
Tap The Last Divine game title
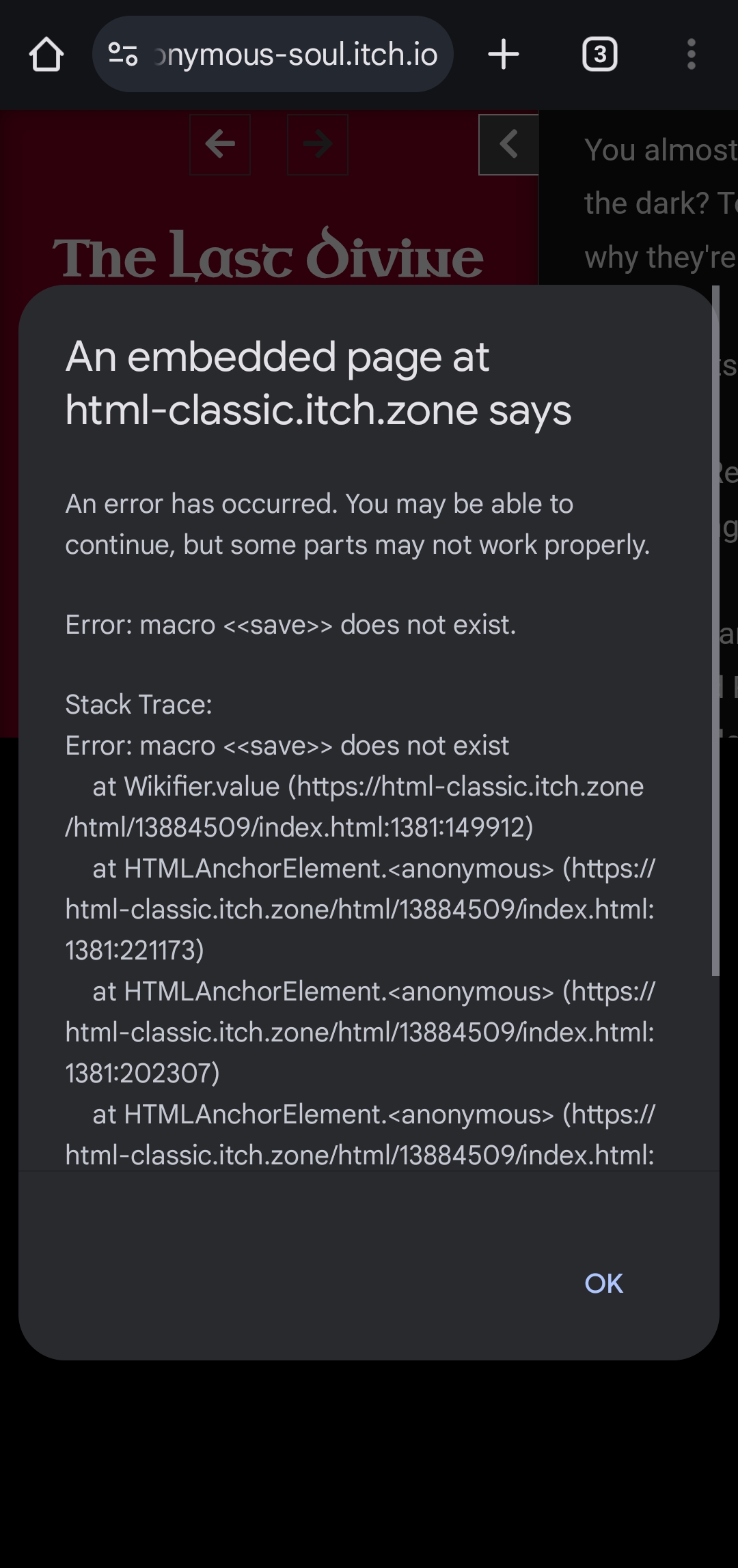(268, 257)
